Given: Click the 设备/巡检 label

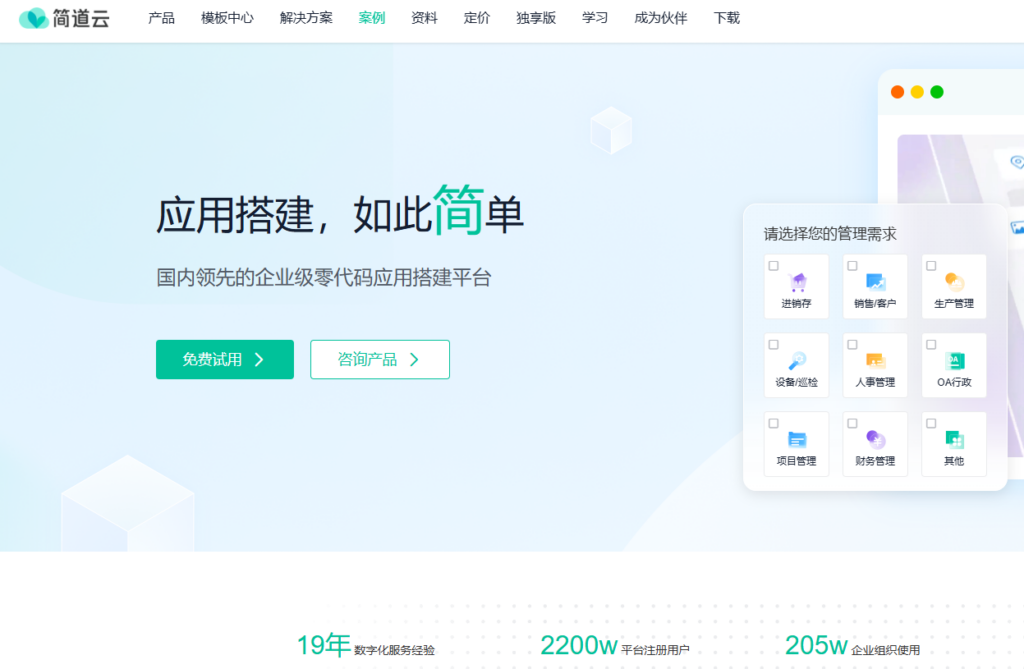Looking at the screenshot, I should point(797,382).
